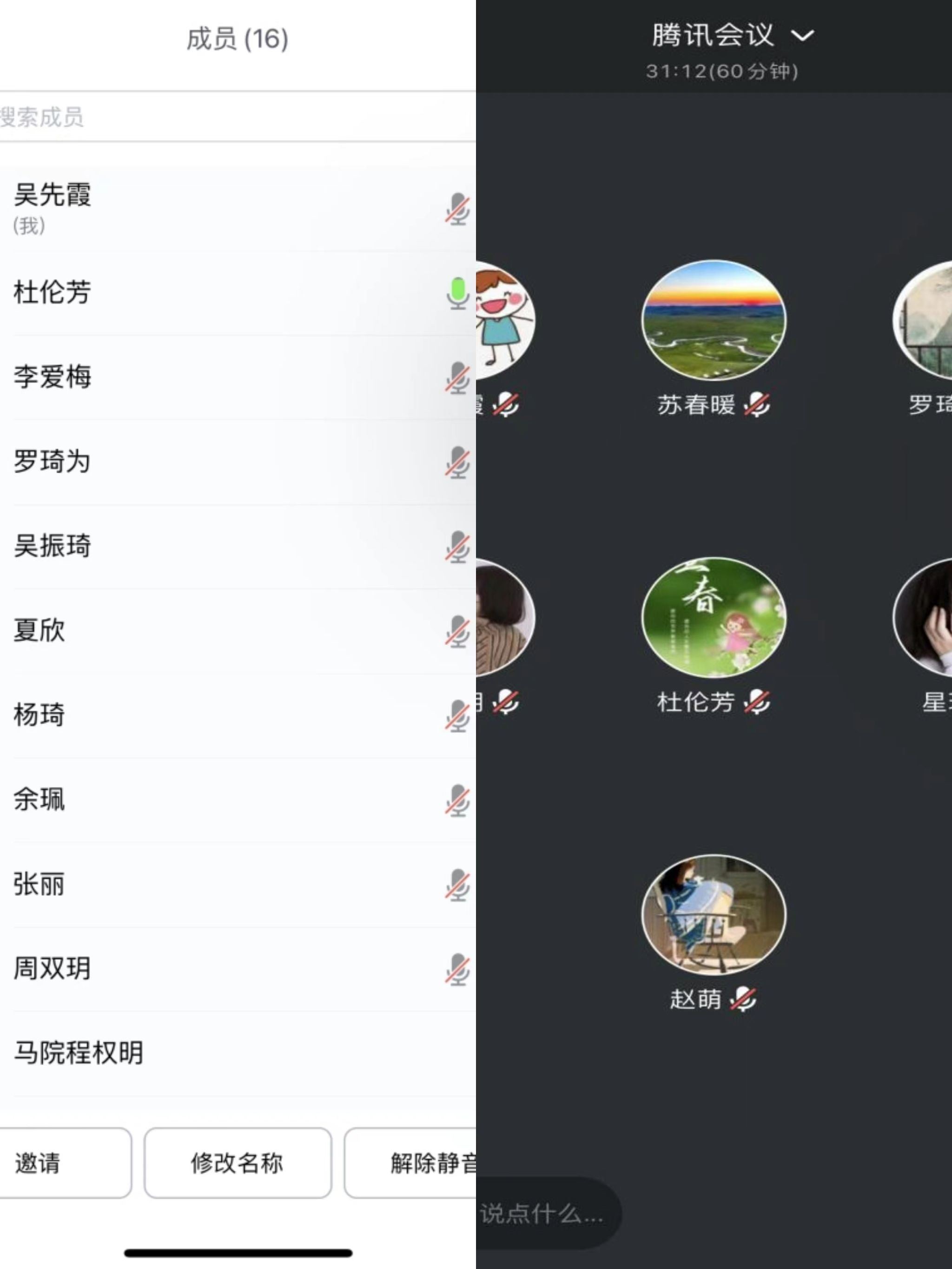
Task: Toggle microphone status for 张丽
Action: 458,885
